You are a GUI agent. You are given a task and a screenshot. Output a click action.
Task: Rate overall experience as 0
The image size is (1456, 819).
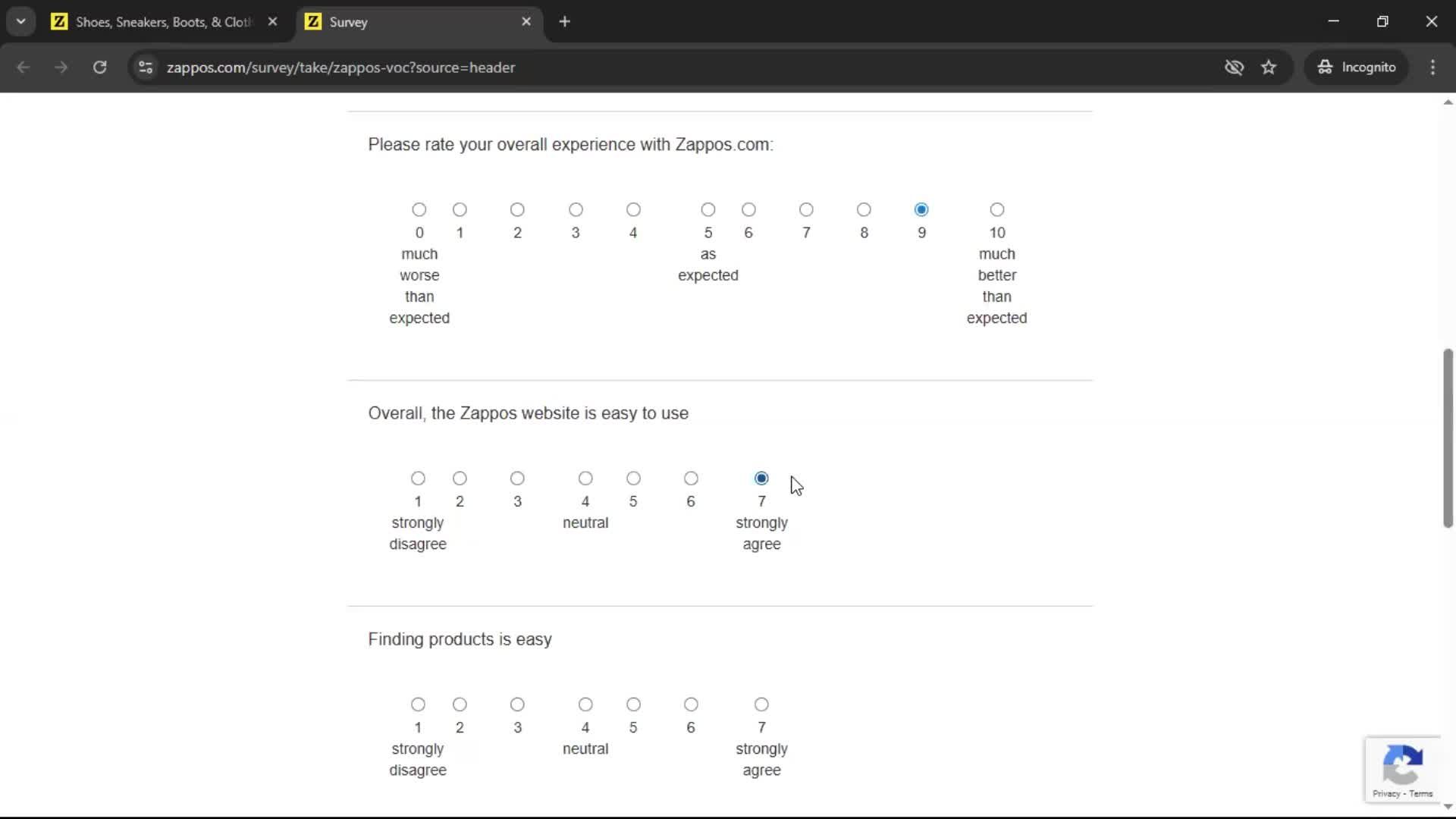(x=419, y=209)
